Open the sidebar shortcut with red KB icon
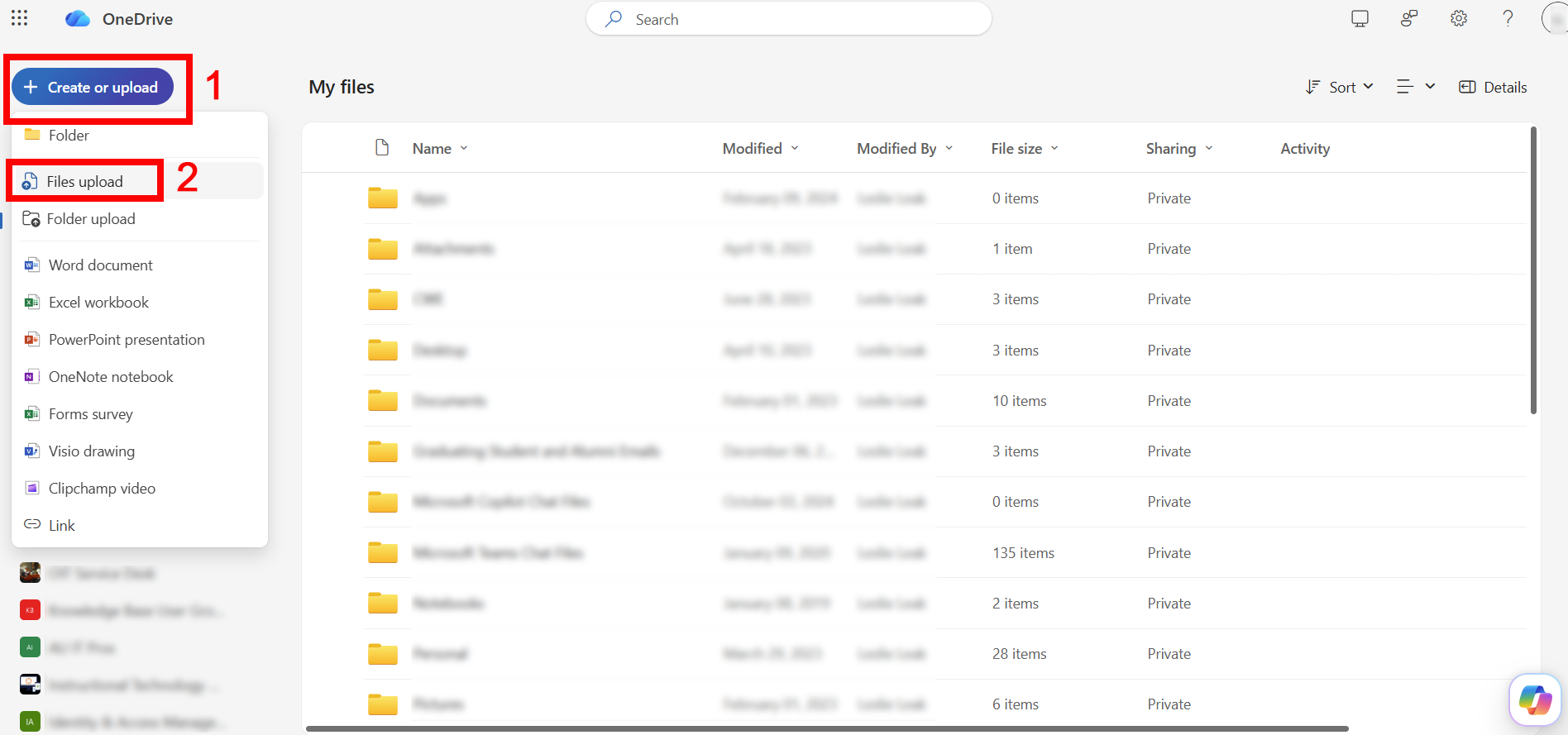Image resolution: width=1568 pixels, height=735 pixels. 30,610
